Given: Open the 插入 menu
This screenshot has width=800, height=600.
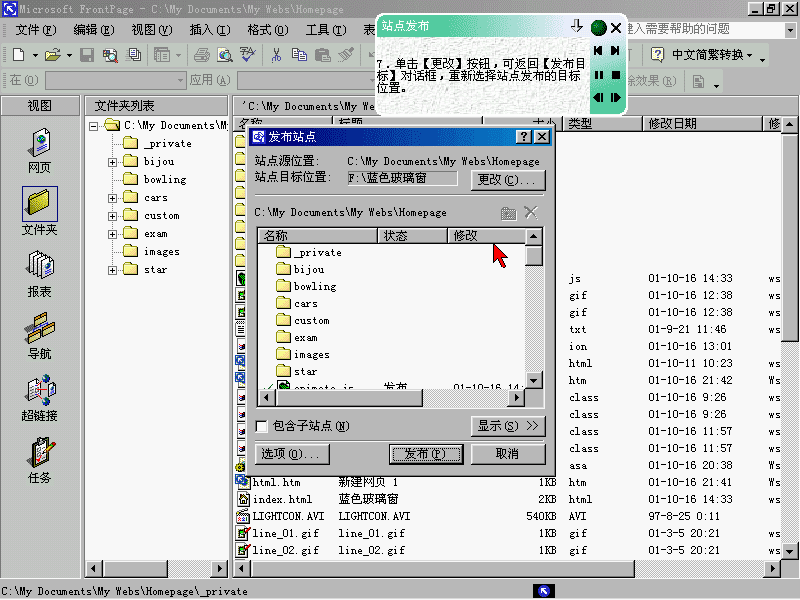Looking at the screenshot, I should tap(209, 30).
